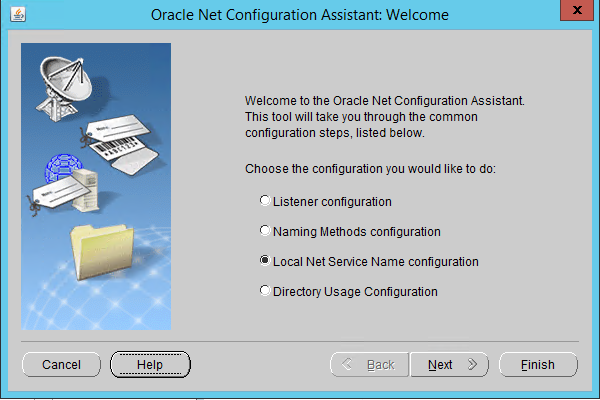Click 'Choose the configuration you would like' text
Screen dimensions: 600x400
370,169
